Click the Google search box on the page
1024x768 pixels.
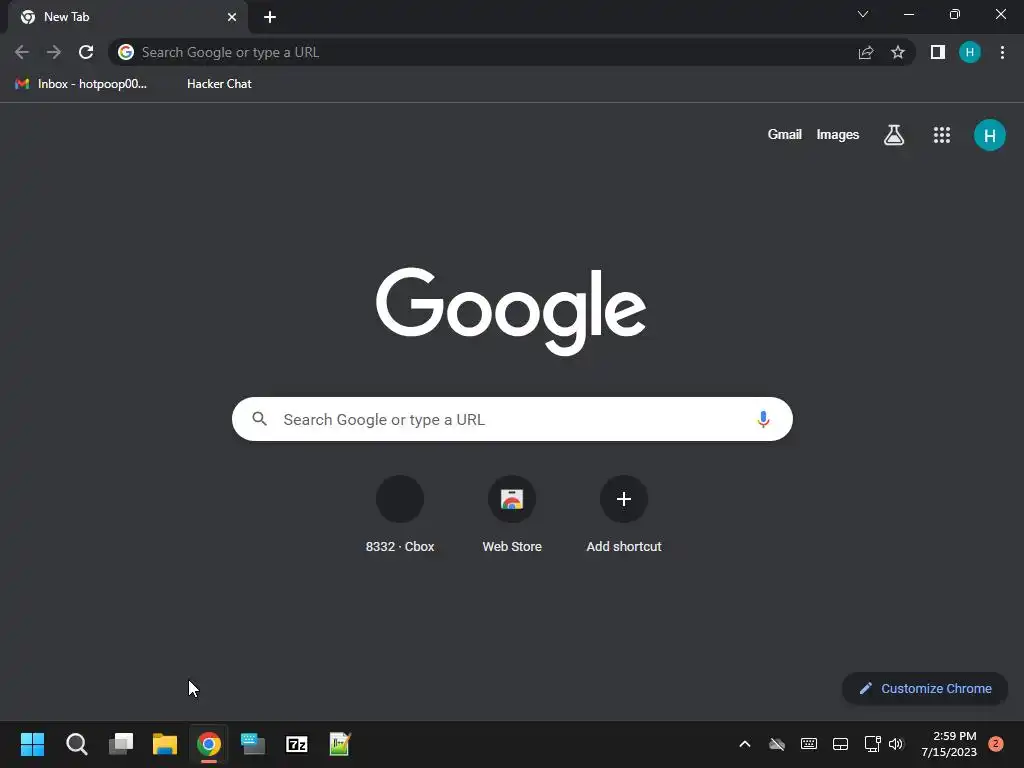coord(512,419)
